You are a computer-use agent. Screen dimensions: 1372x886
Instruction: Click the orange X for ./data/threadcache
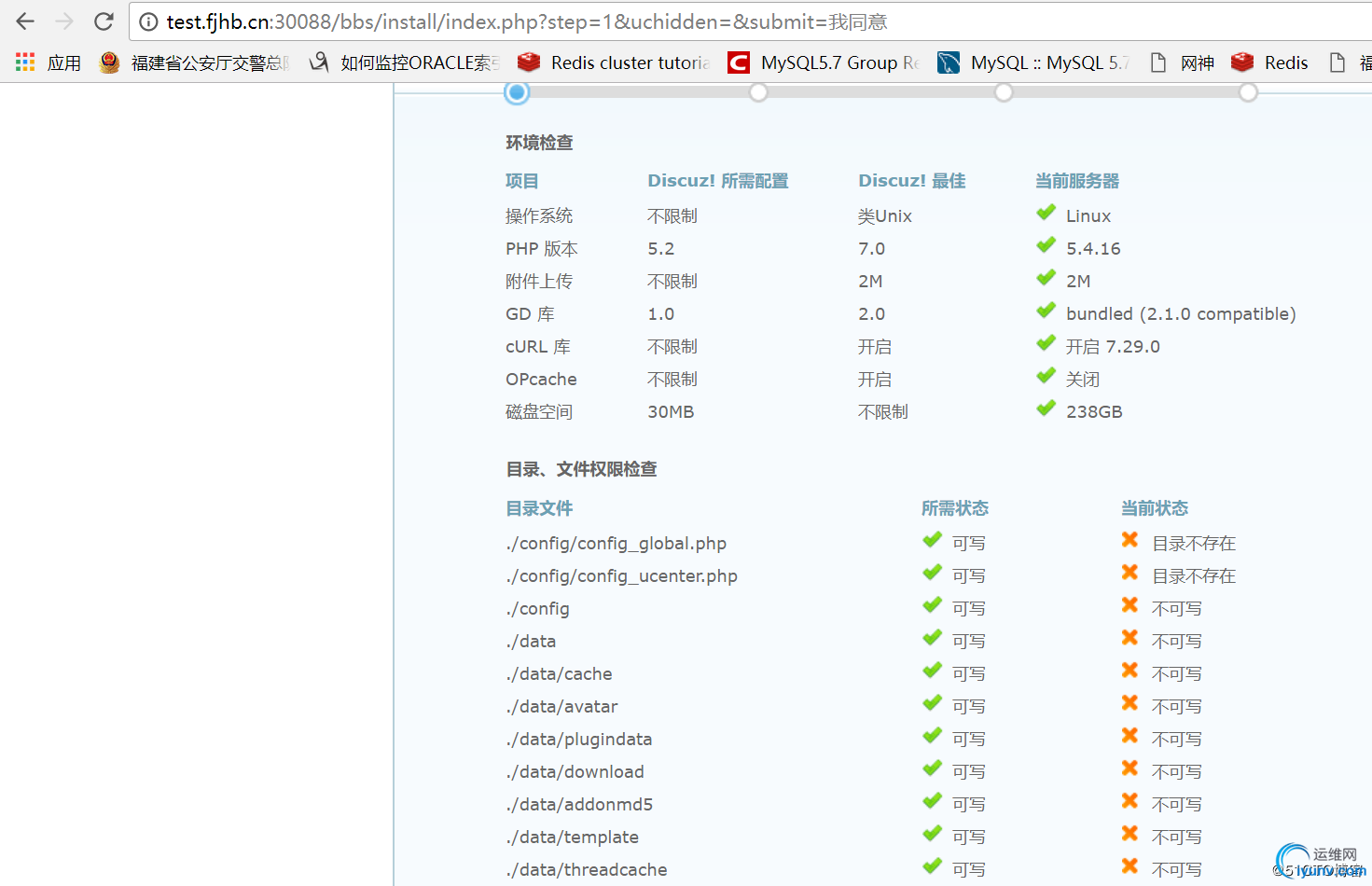click(1129, 866)
